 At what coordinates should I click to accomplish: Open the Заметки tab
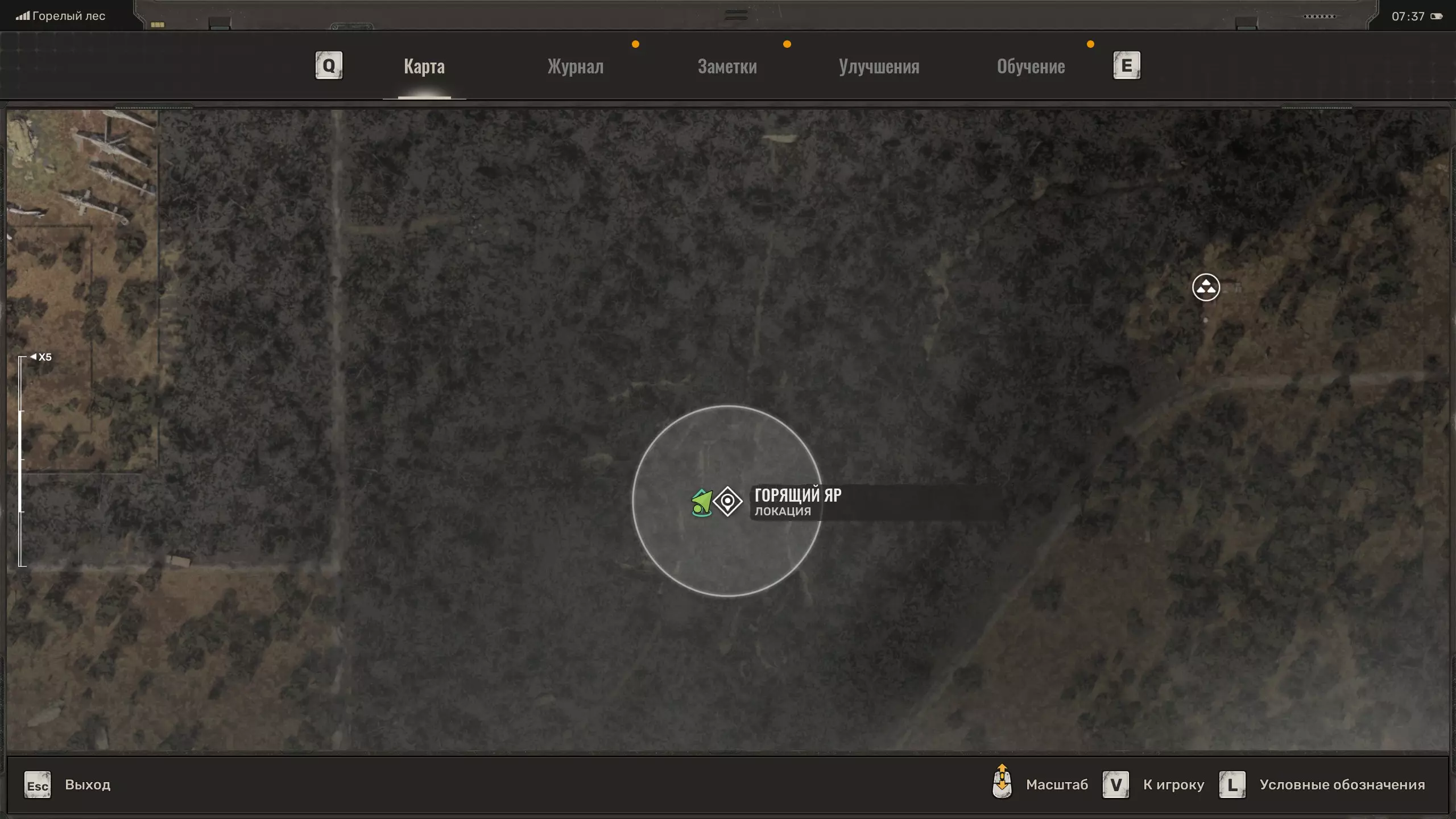click(x=727, y=67)
